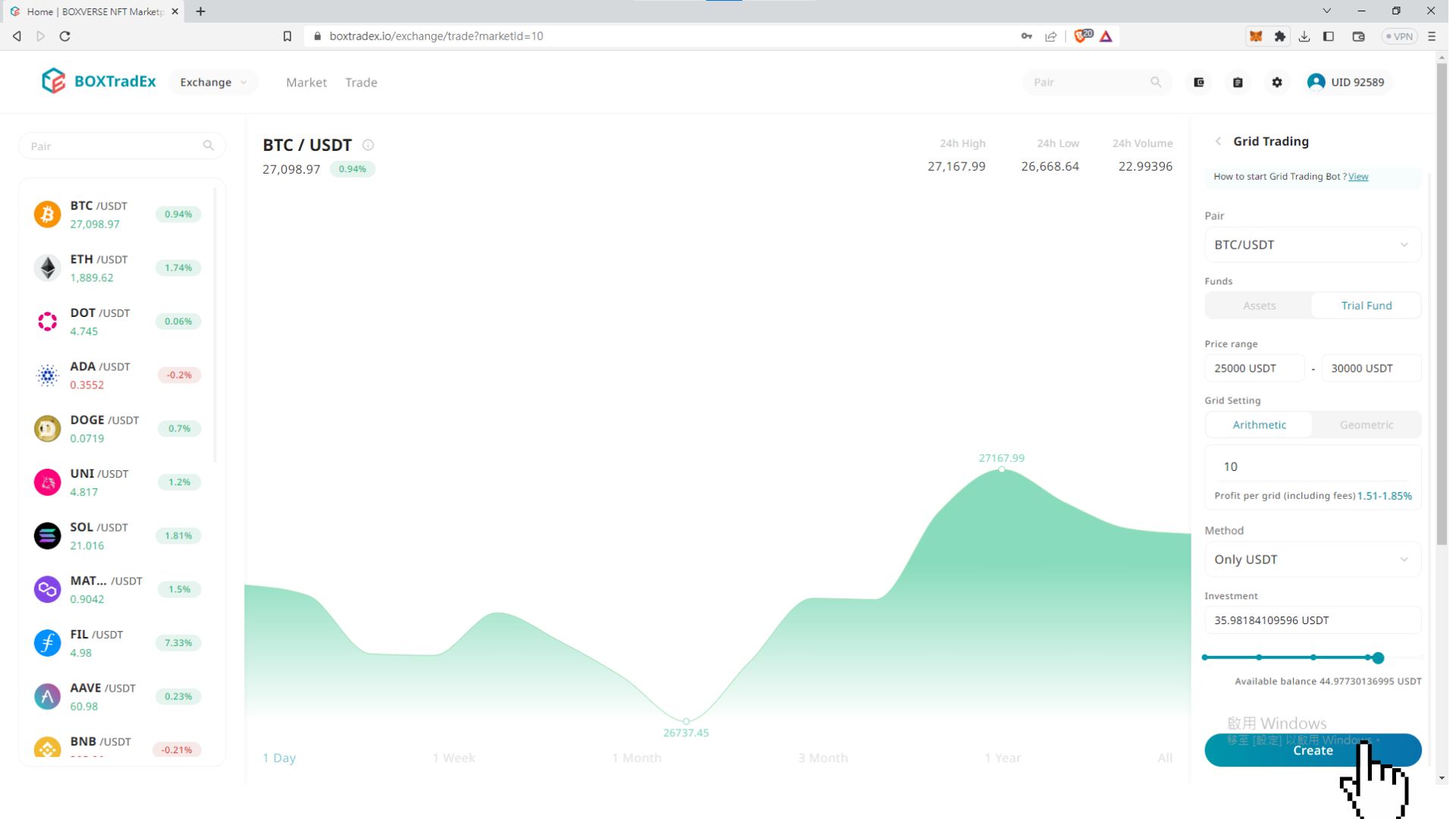Open settings gear icon in header
This screenshot has height=819, width=1456.
click(1277, 82)
